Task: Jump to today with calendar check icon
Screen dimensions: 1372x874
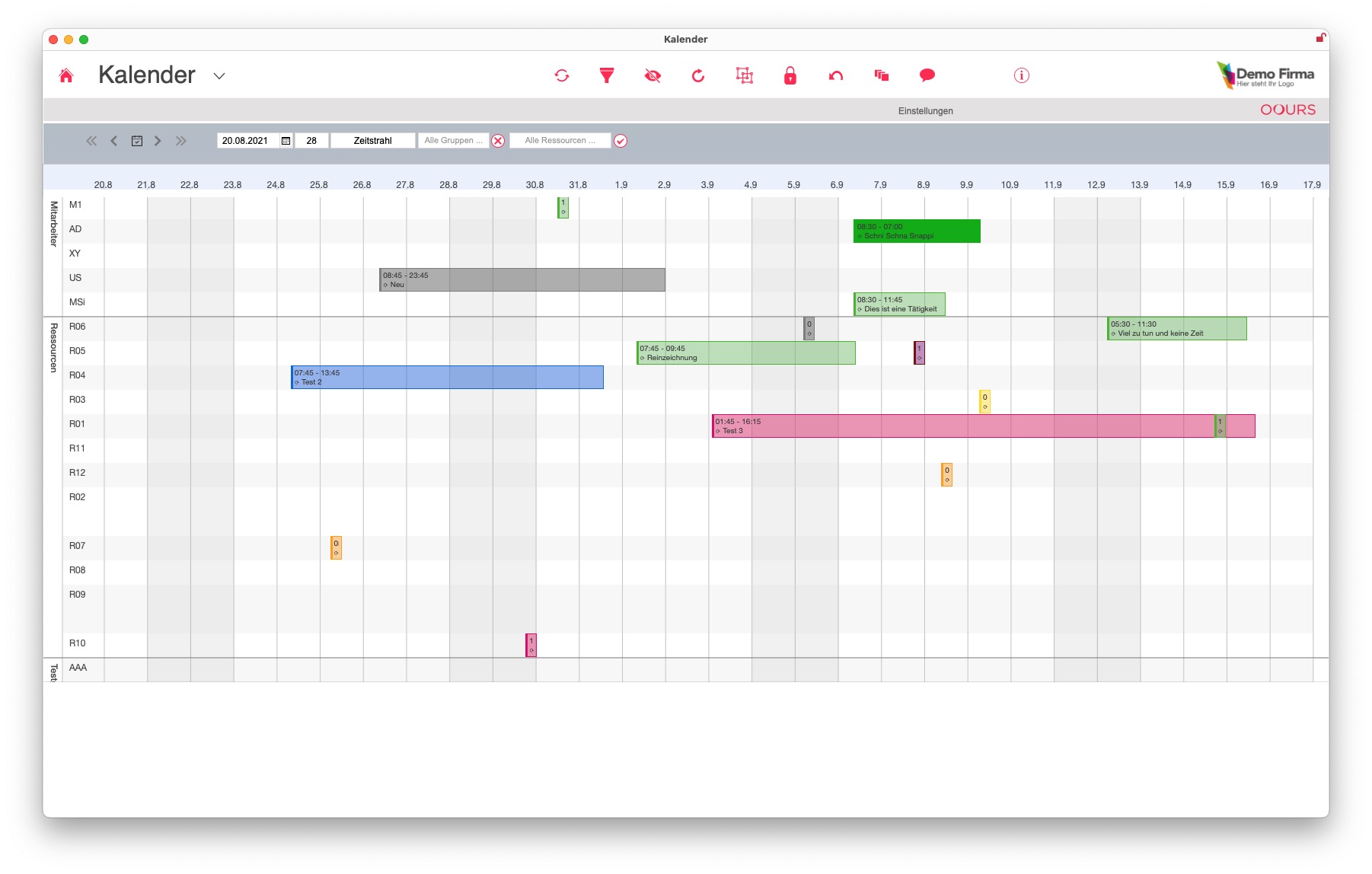Action: click(137, 141)
